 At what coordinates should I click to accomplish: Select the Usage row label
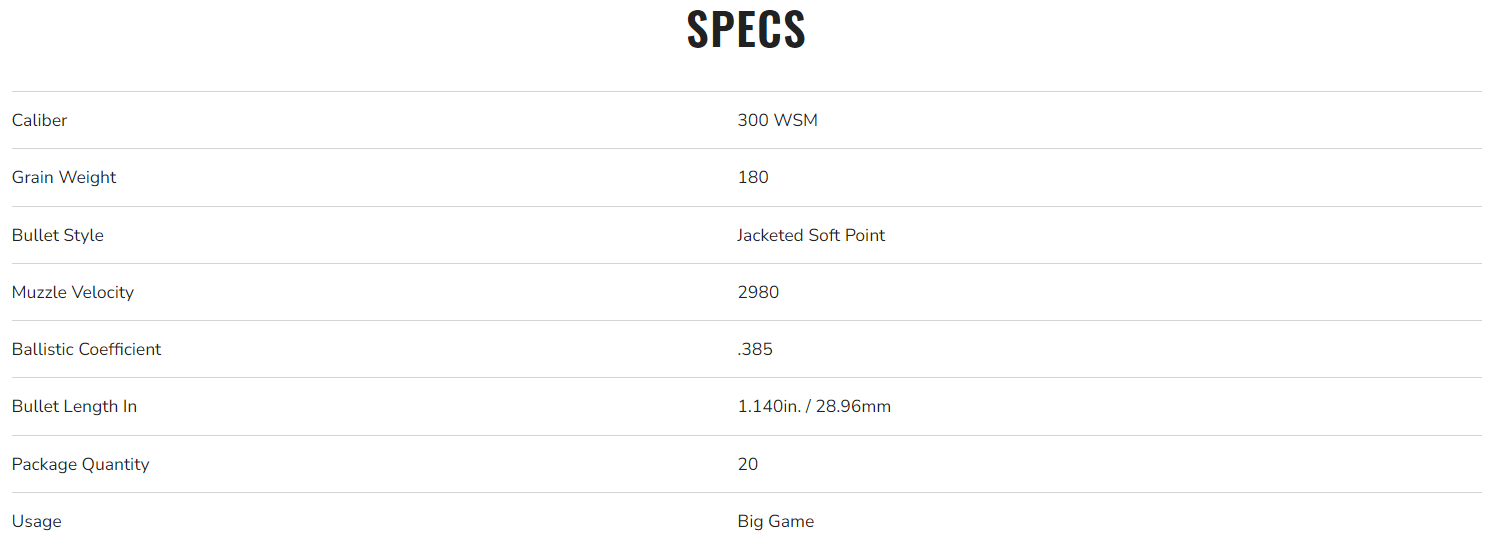(x=37, y=521)
